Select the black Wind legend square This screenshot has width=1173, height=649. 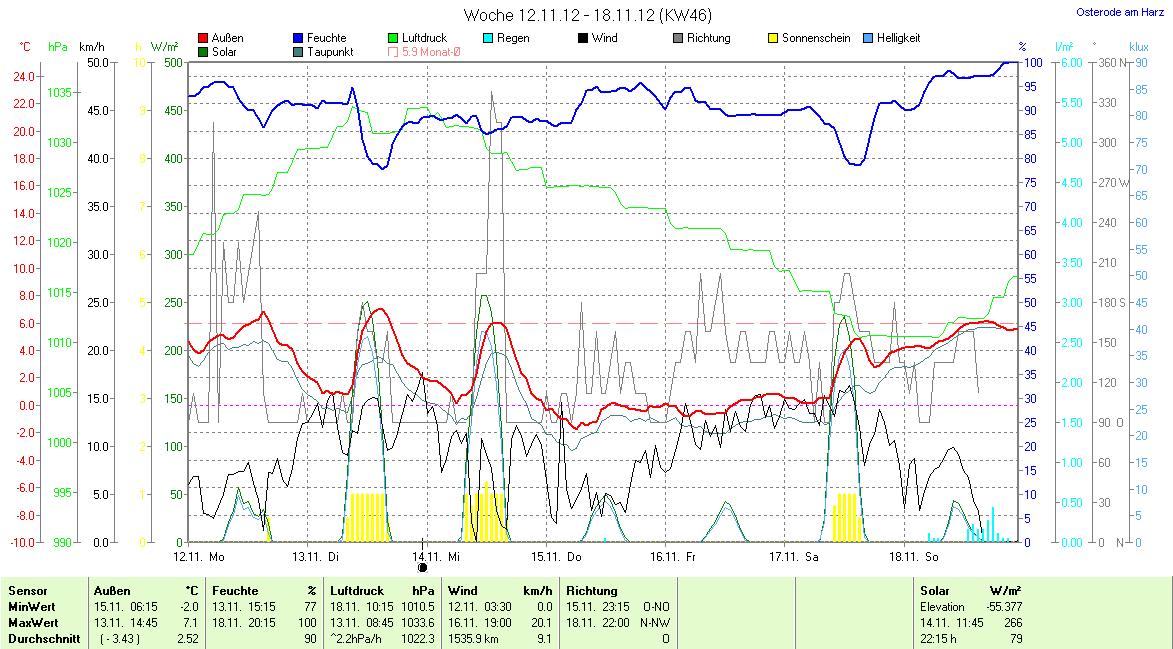[x=583, y=38]
